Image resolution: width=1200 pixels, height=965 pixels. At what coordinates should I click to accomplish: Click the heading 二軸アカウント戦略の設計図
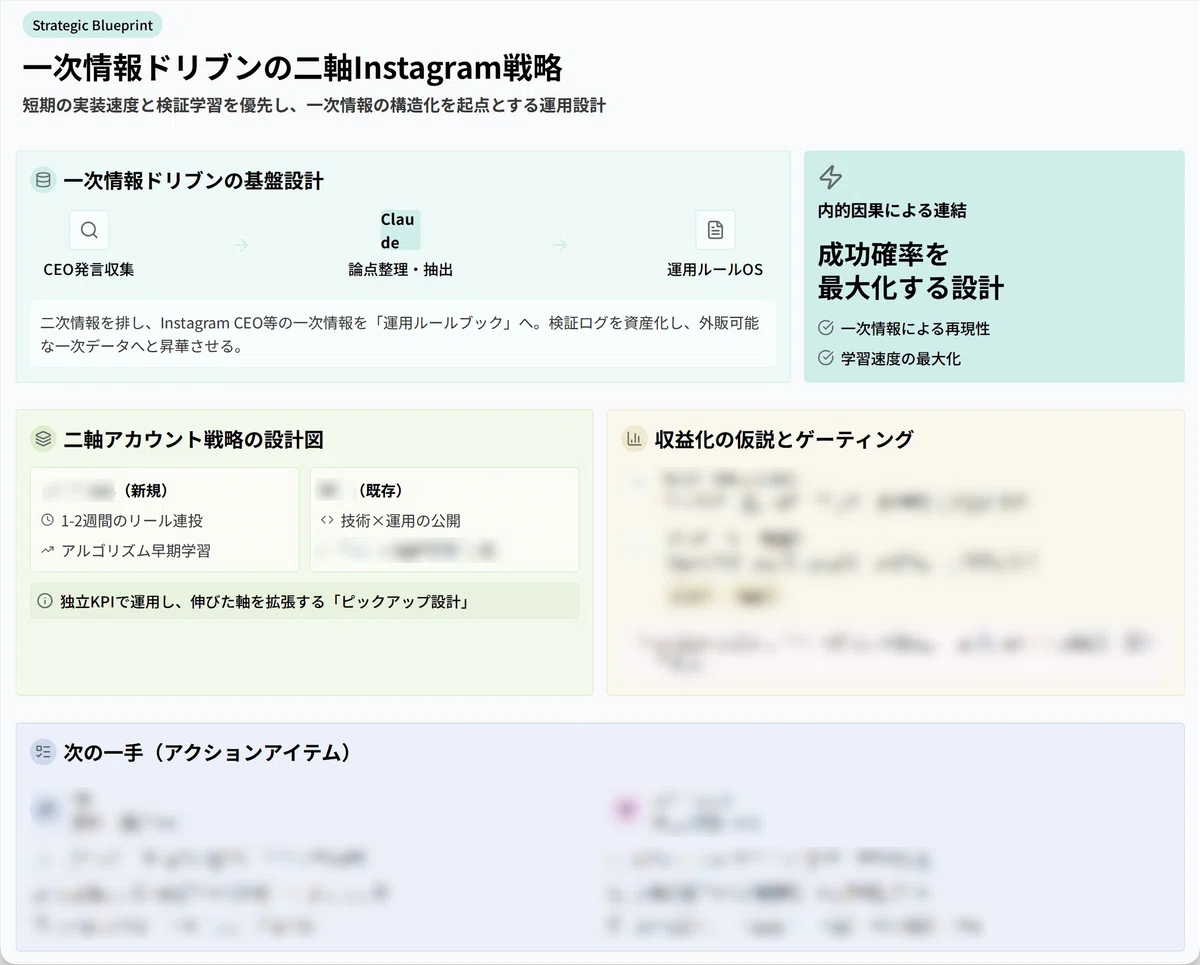(193, 439)
